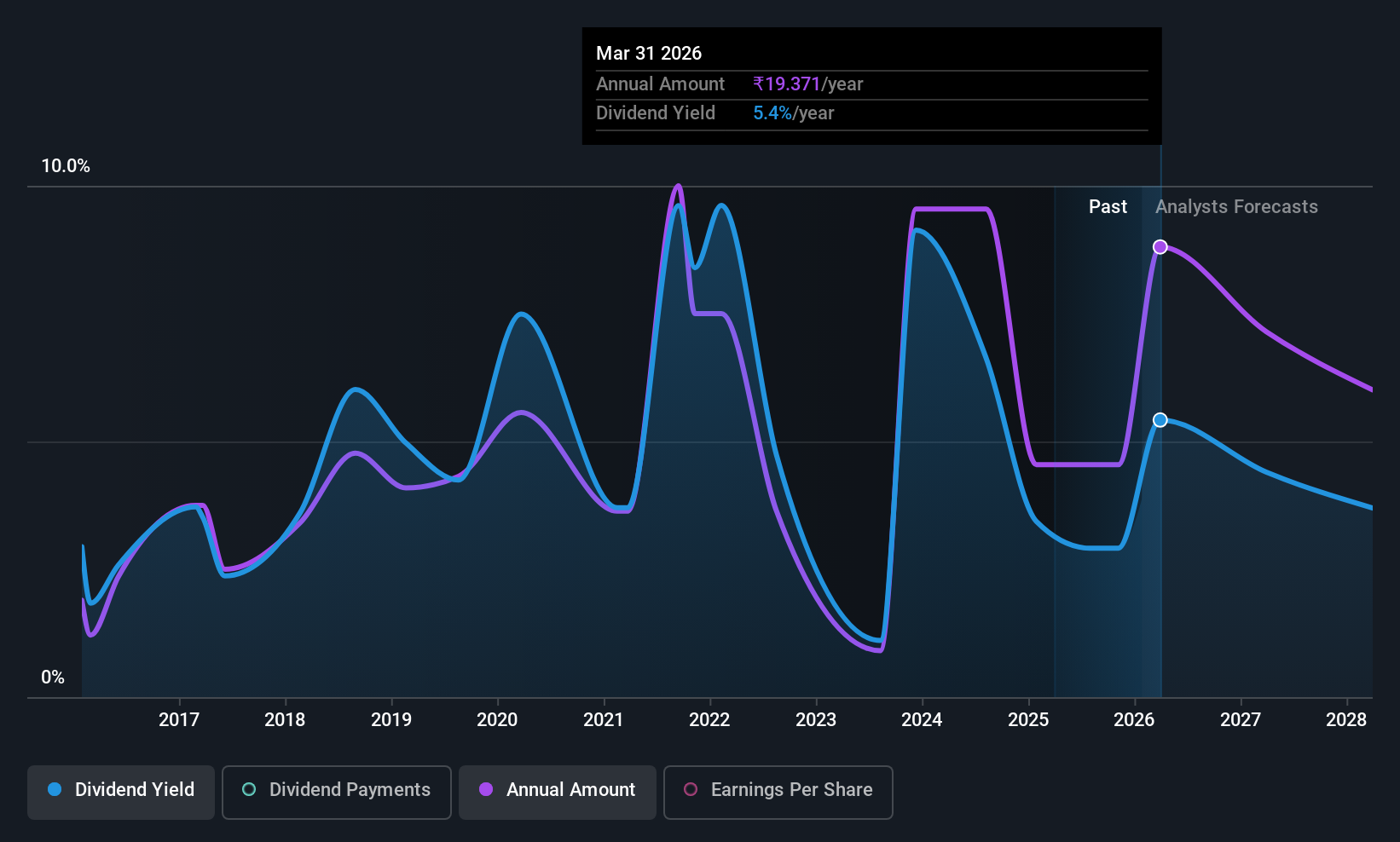Hide the Annual Amount series label
The width and height of the screenshot is (1400, 842).
(x=570, y=790)
